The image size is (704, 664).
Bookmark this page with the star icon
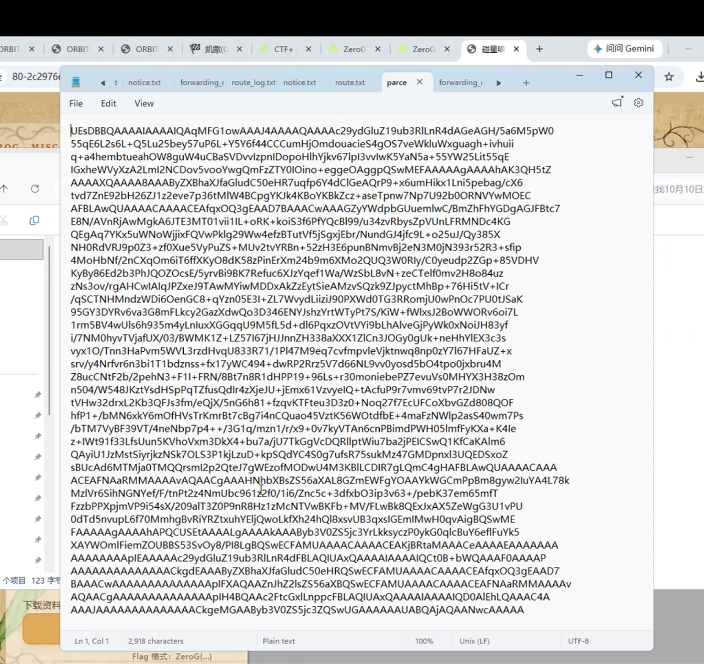[669, 77]
